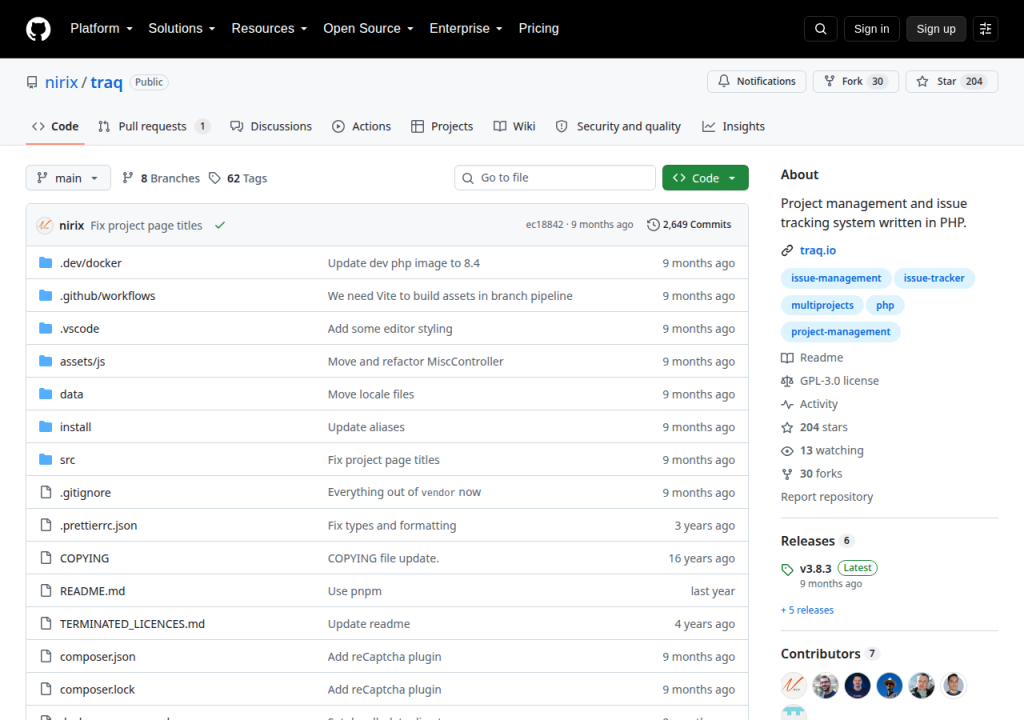Viewport: 1024px width, 720px height.
Task: Click the link icon beside traq.io
Action: [x=787, y=250]
